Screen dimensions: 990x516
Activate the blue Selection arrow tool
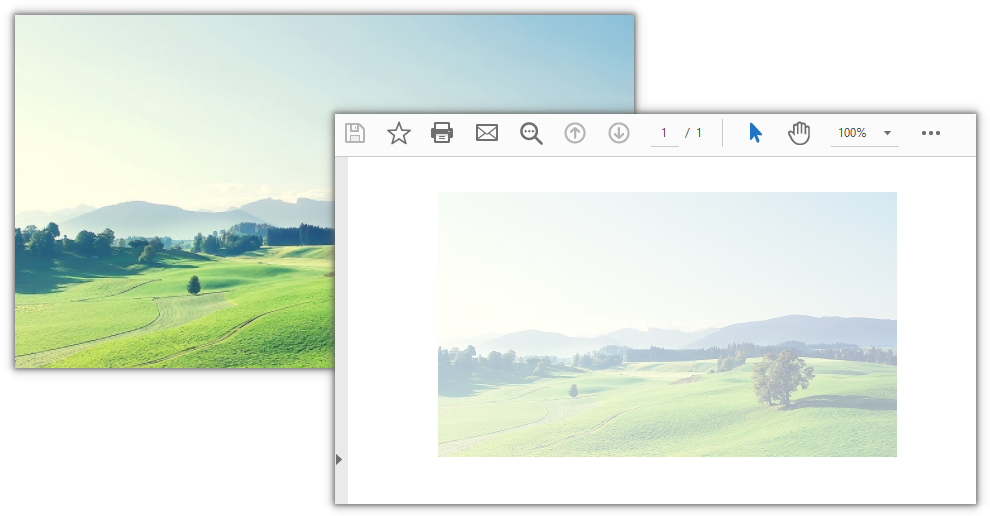pos(755,133)
